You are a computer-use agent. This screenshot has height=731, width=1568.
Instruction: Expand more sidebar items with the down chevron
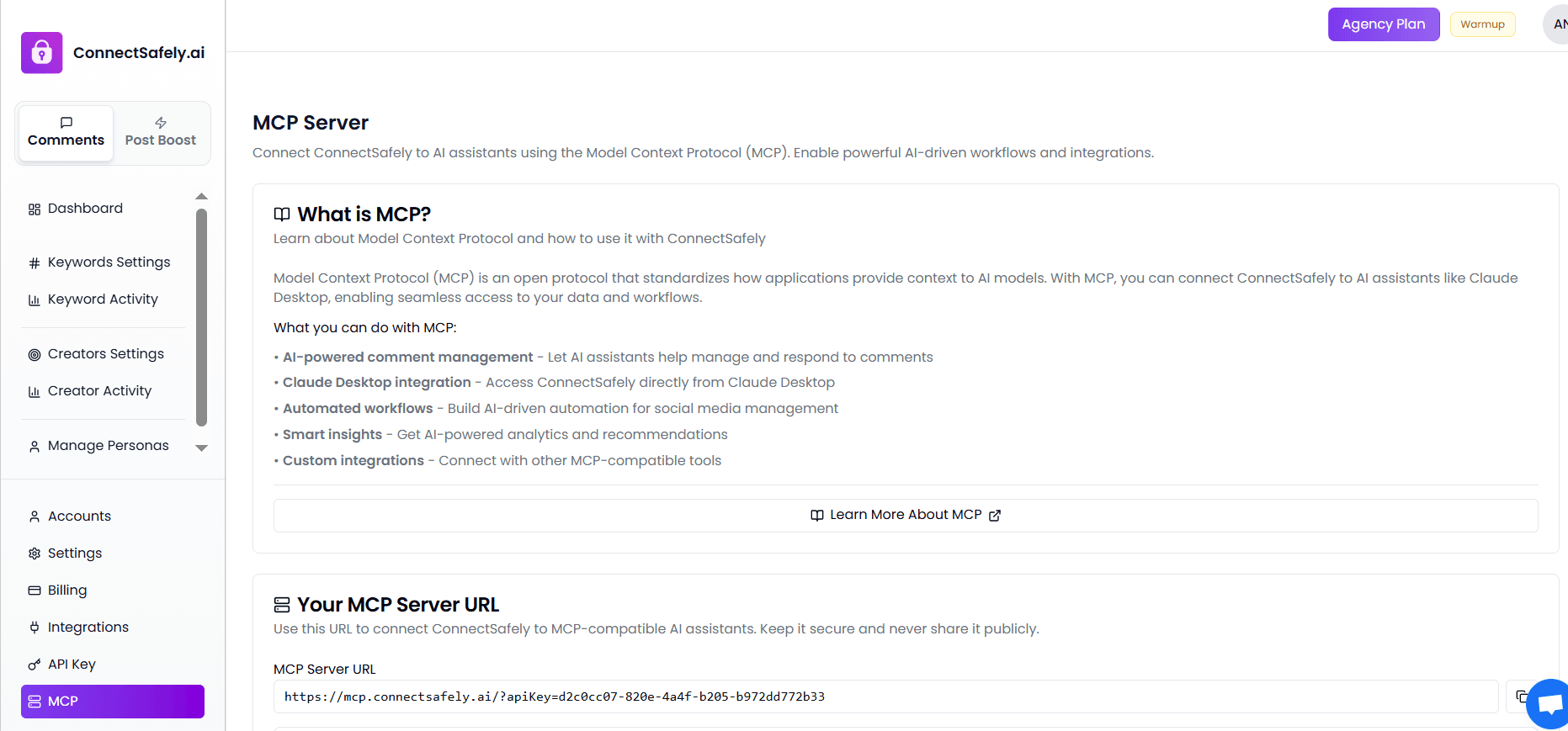[x=201, y=448]
